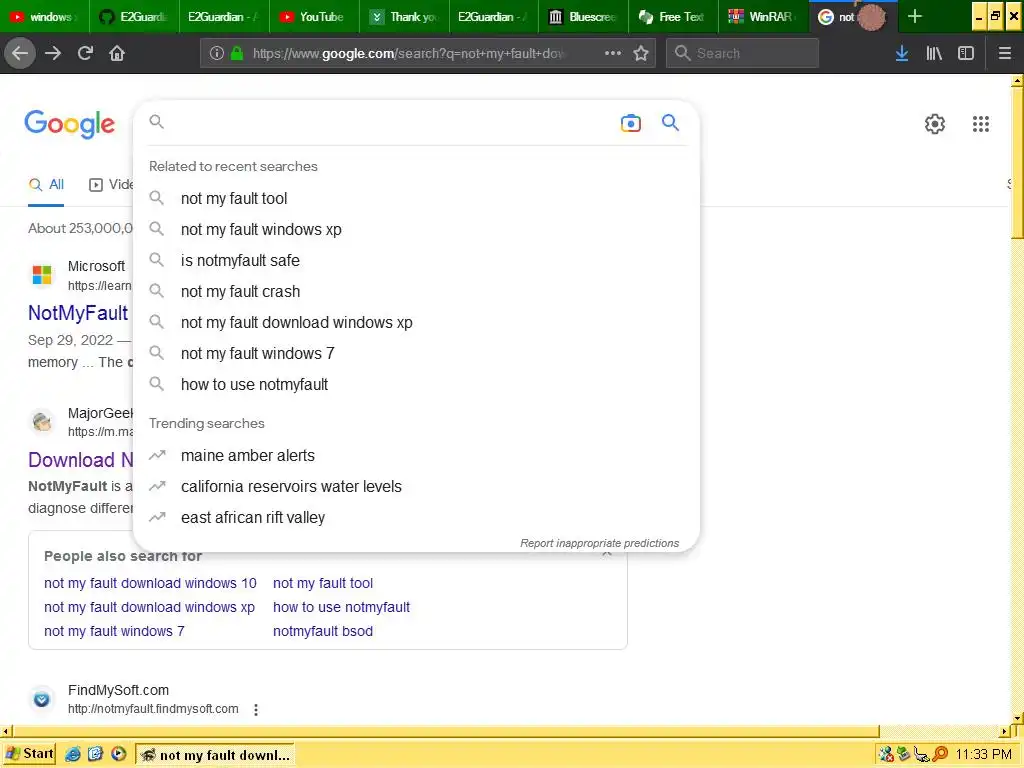Go back with the browser back arrow
1024x768 pixels.
point(20,53)
